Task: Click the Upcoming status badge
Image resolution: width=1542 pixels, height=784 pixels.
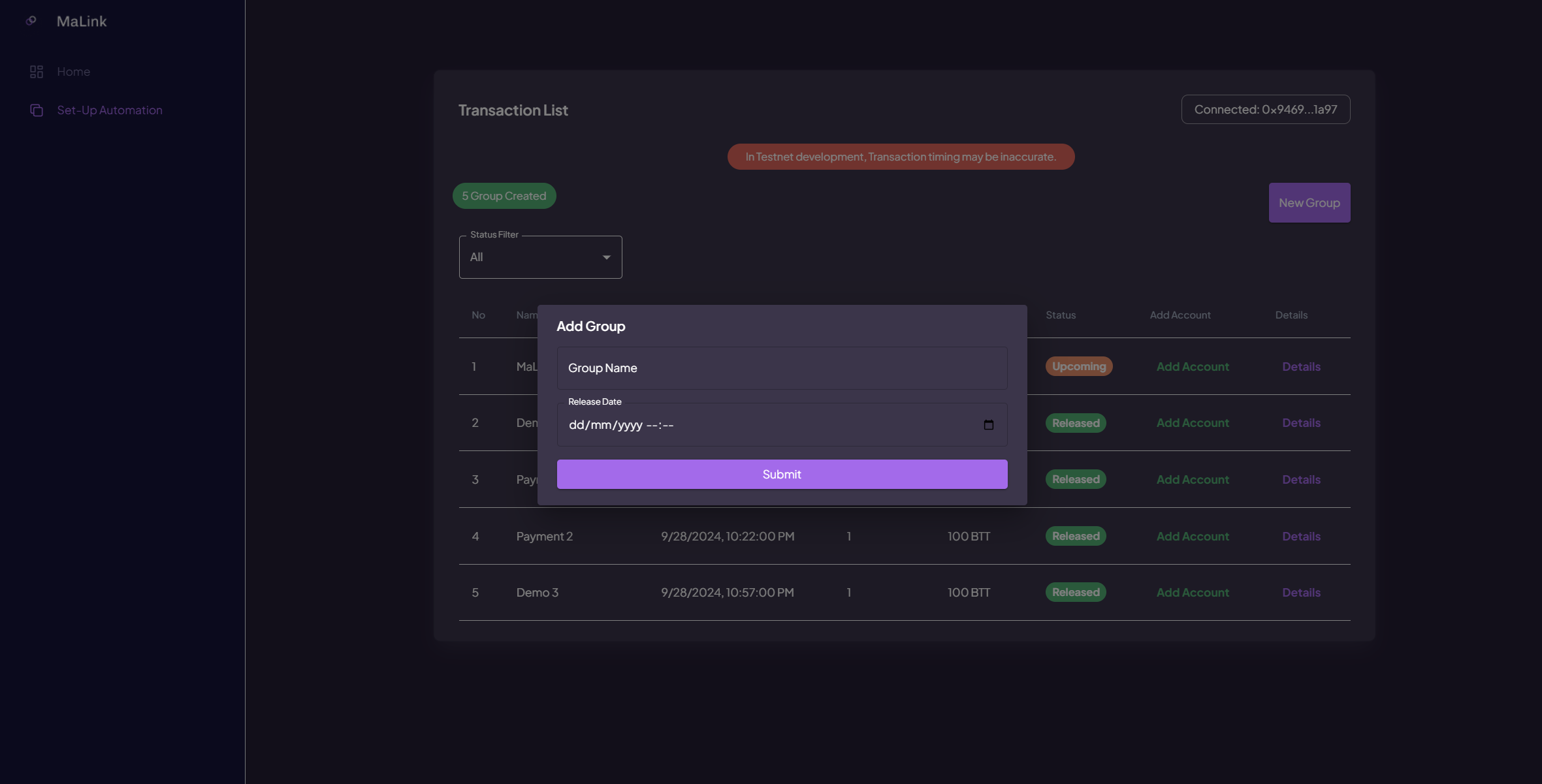Action: coord(1078,366)
